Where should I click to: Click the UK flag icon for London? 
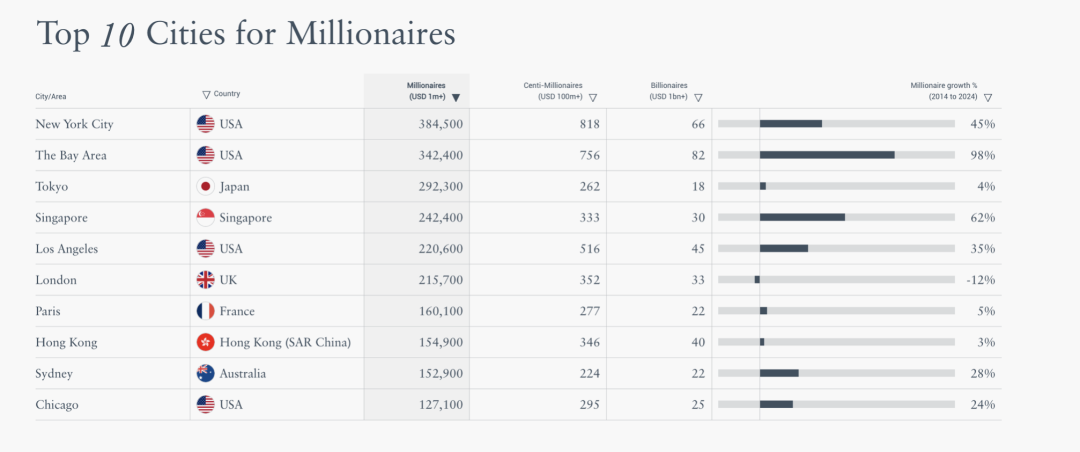pos(206,280)
